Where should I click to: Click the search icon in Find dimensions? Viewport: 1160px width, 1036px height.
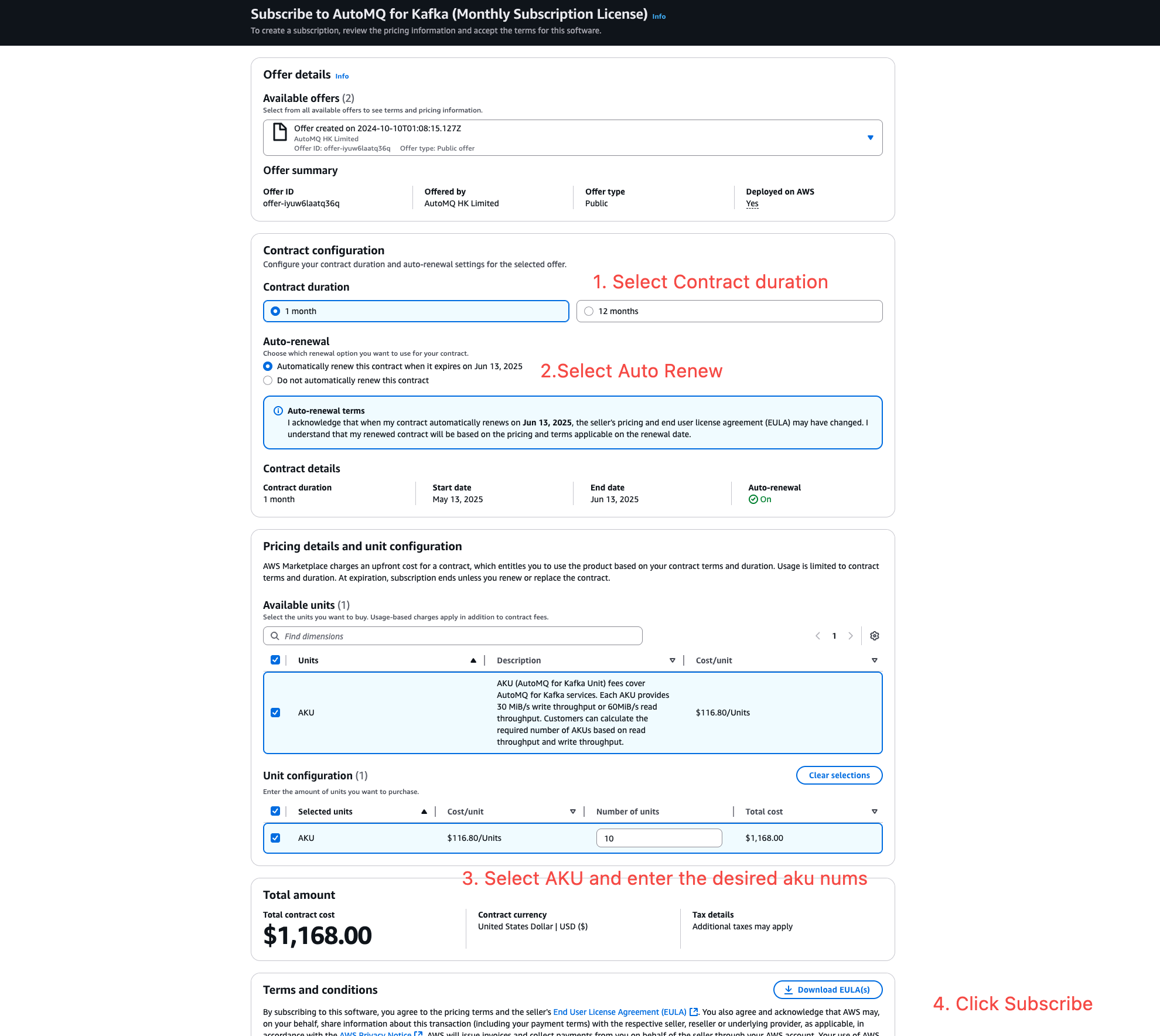[x=275, y=636]
